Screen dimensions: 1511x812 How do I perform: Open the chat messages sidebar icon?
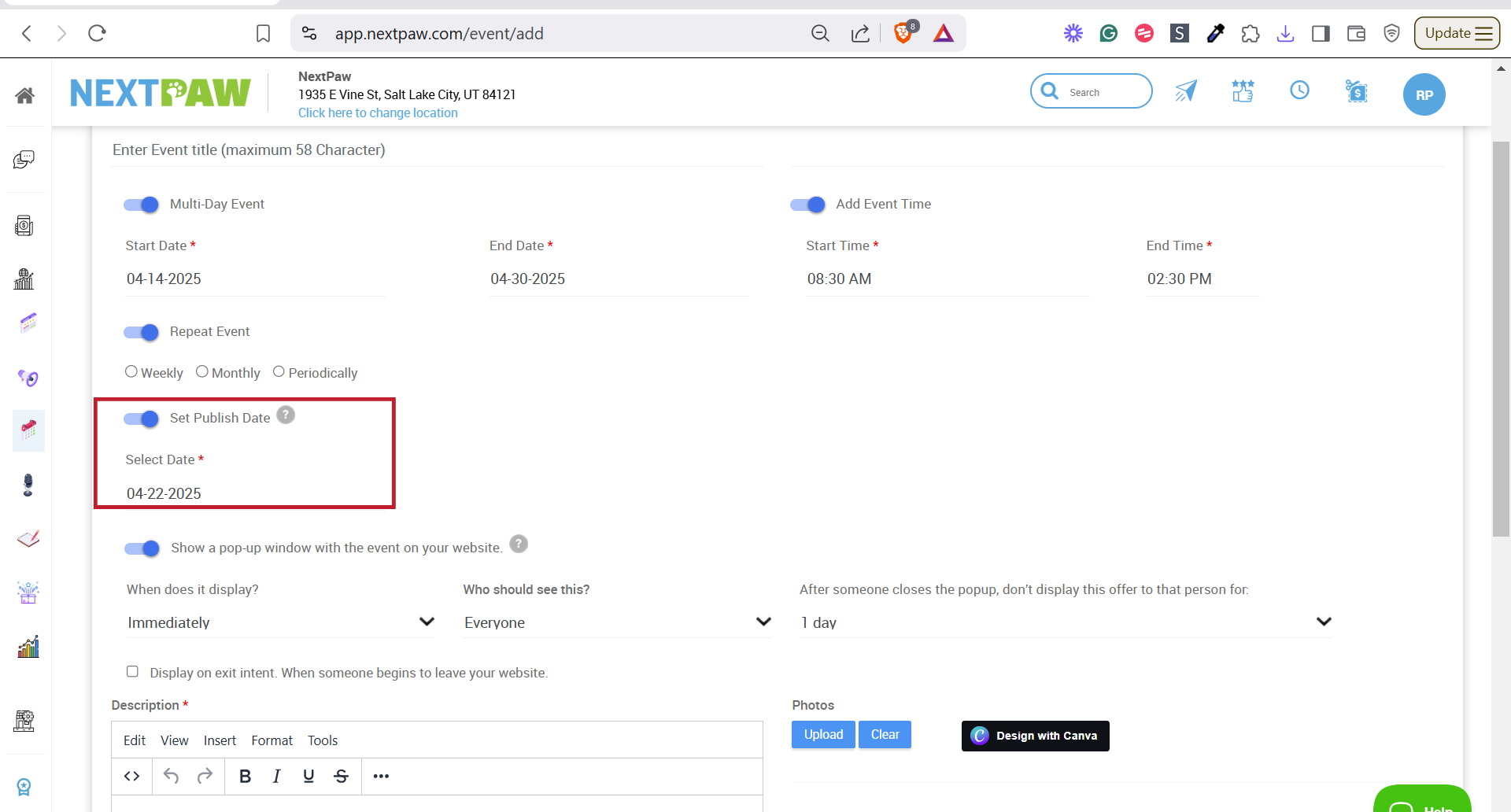(24, 160)
